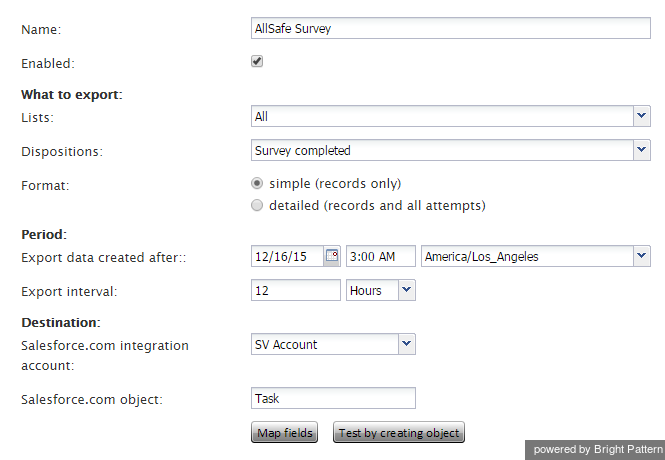Uncheck the Enabled checkbox
This screenshot has height=460, width=665.
point(257,61)
